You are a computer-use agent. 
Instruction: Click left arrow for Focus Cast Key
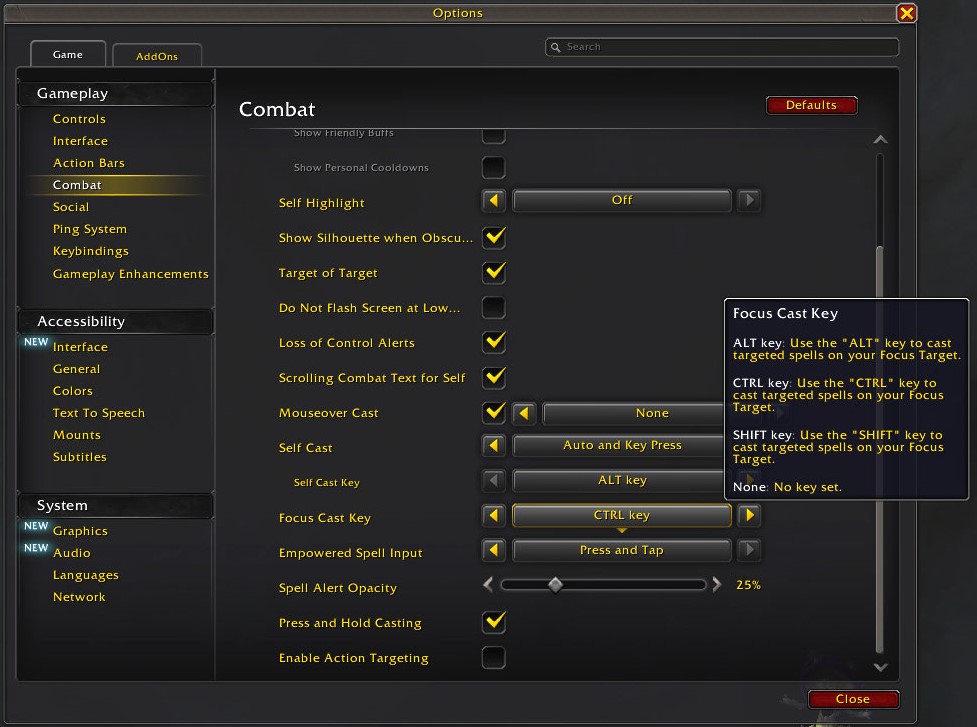point(493,516)
